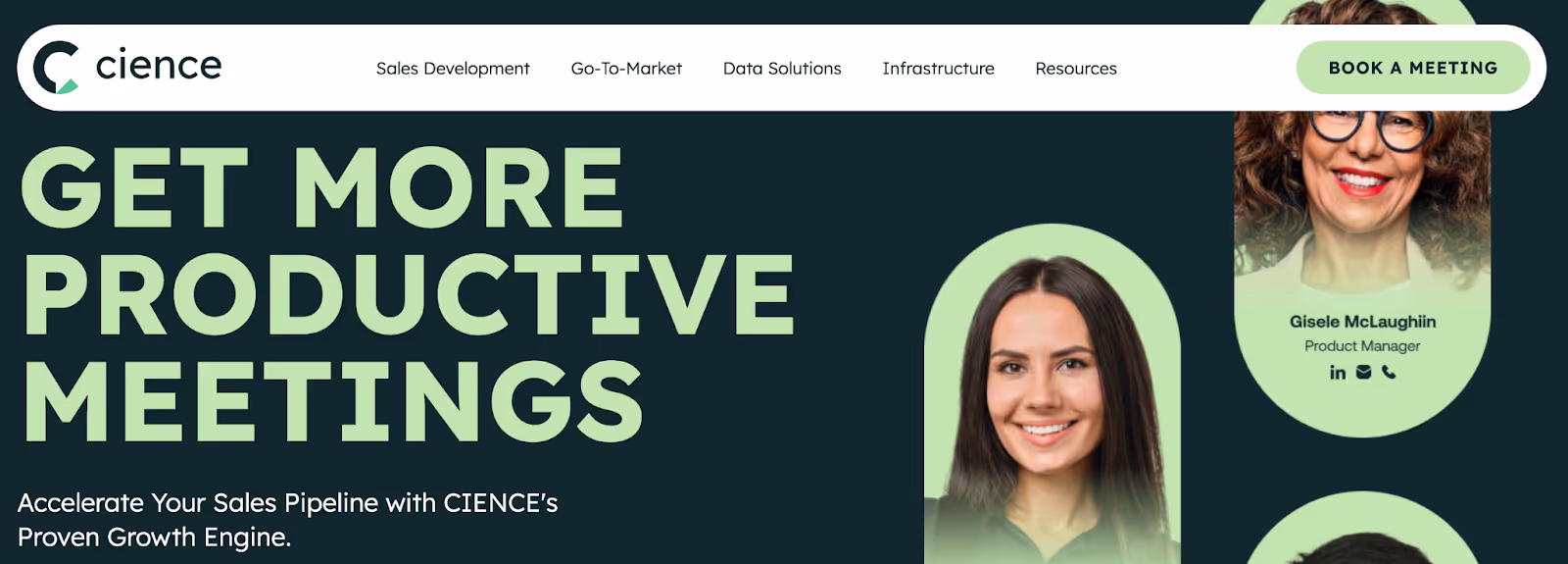Click the GET MORE headline line

pos(322,188)
